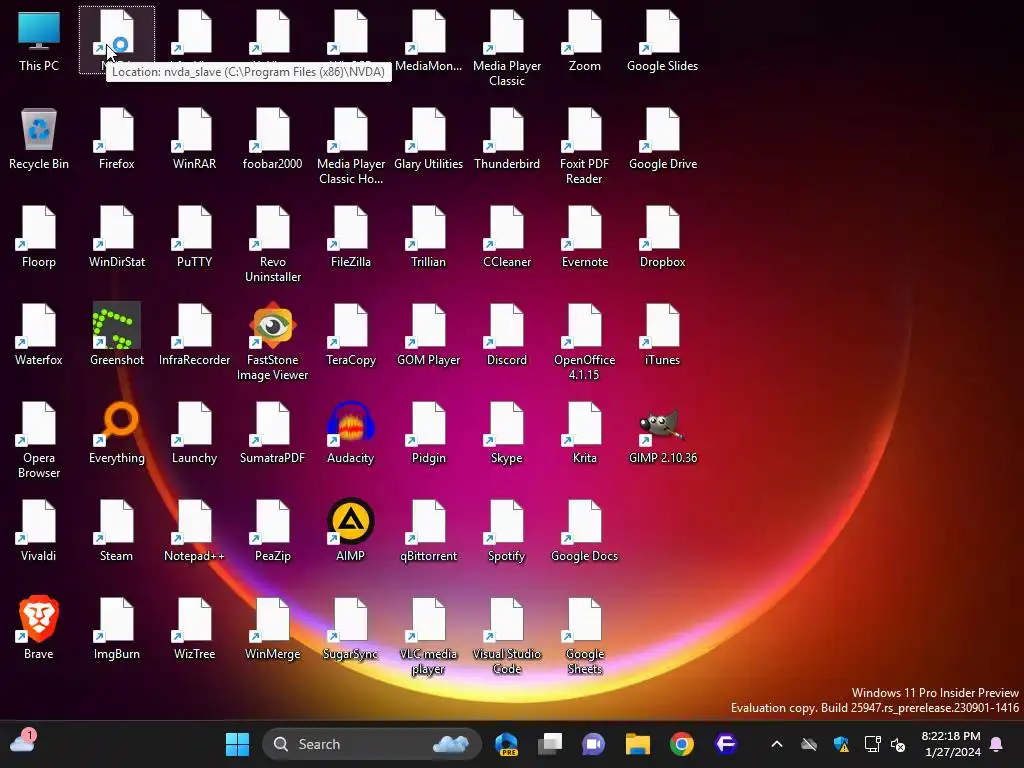Viewport: 1024px width, 768px height.
Task: Select the Skype shortcut
Action: [507, 433]
